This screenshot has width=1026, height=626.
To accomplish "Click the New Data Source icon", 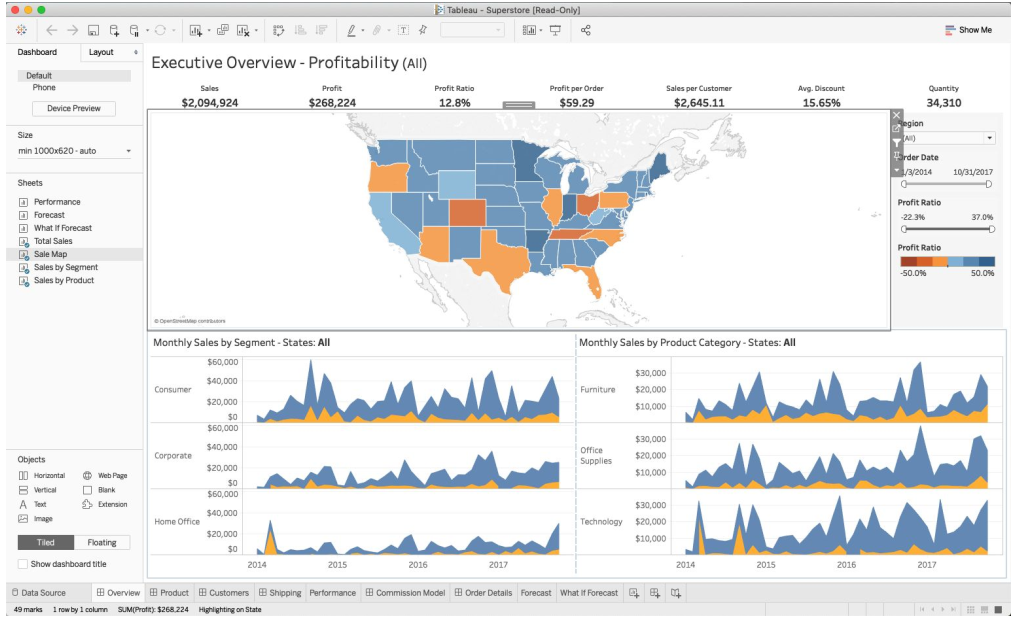I will coord(115,30).
